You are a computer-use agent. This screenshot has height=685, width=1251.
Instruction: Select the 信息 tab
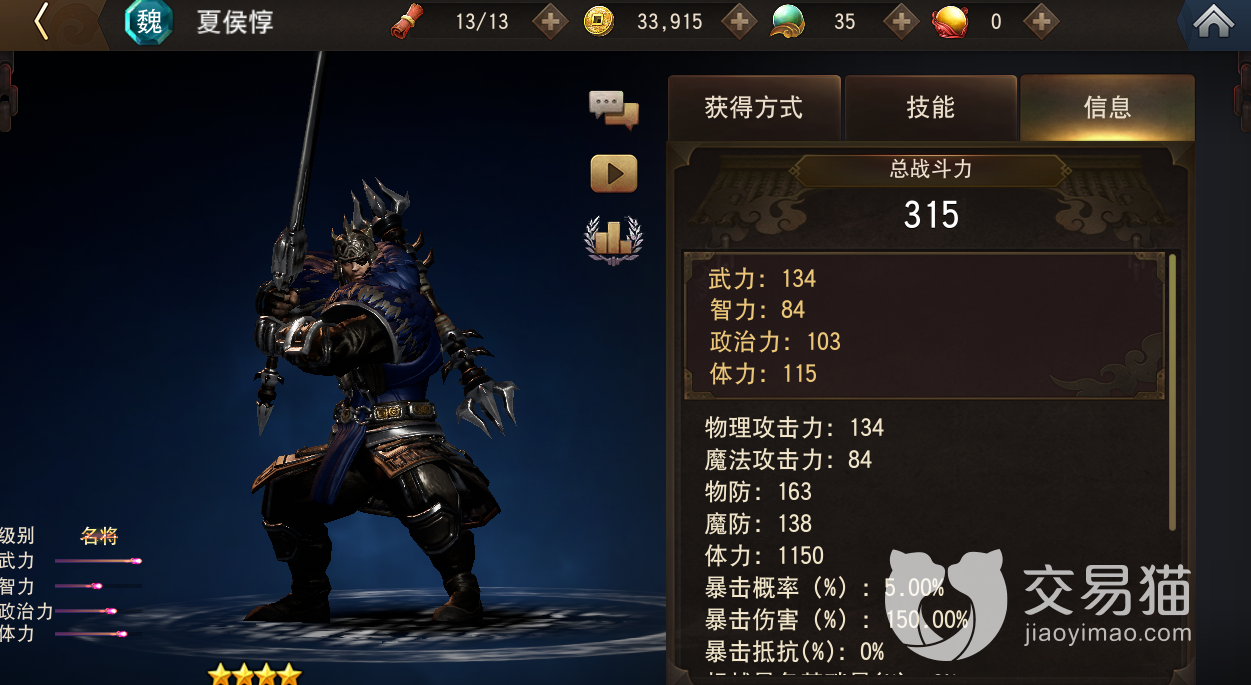pos(1108,108)
